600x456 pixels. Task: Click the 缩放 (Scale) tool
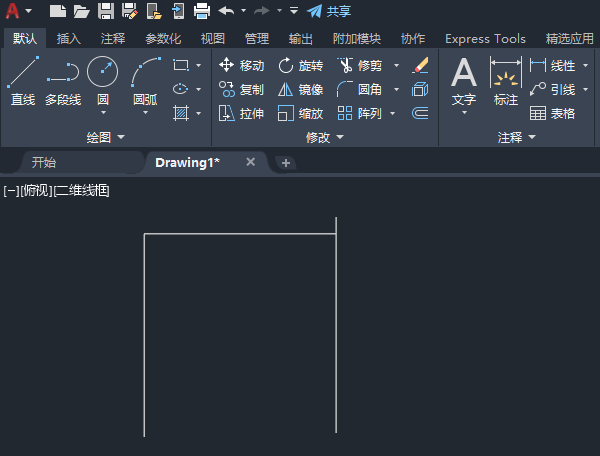pos(300,113)
